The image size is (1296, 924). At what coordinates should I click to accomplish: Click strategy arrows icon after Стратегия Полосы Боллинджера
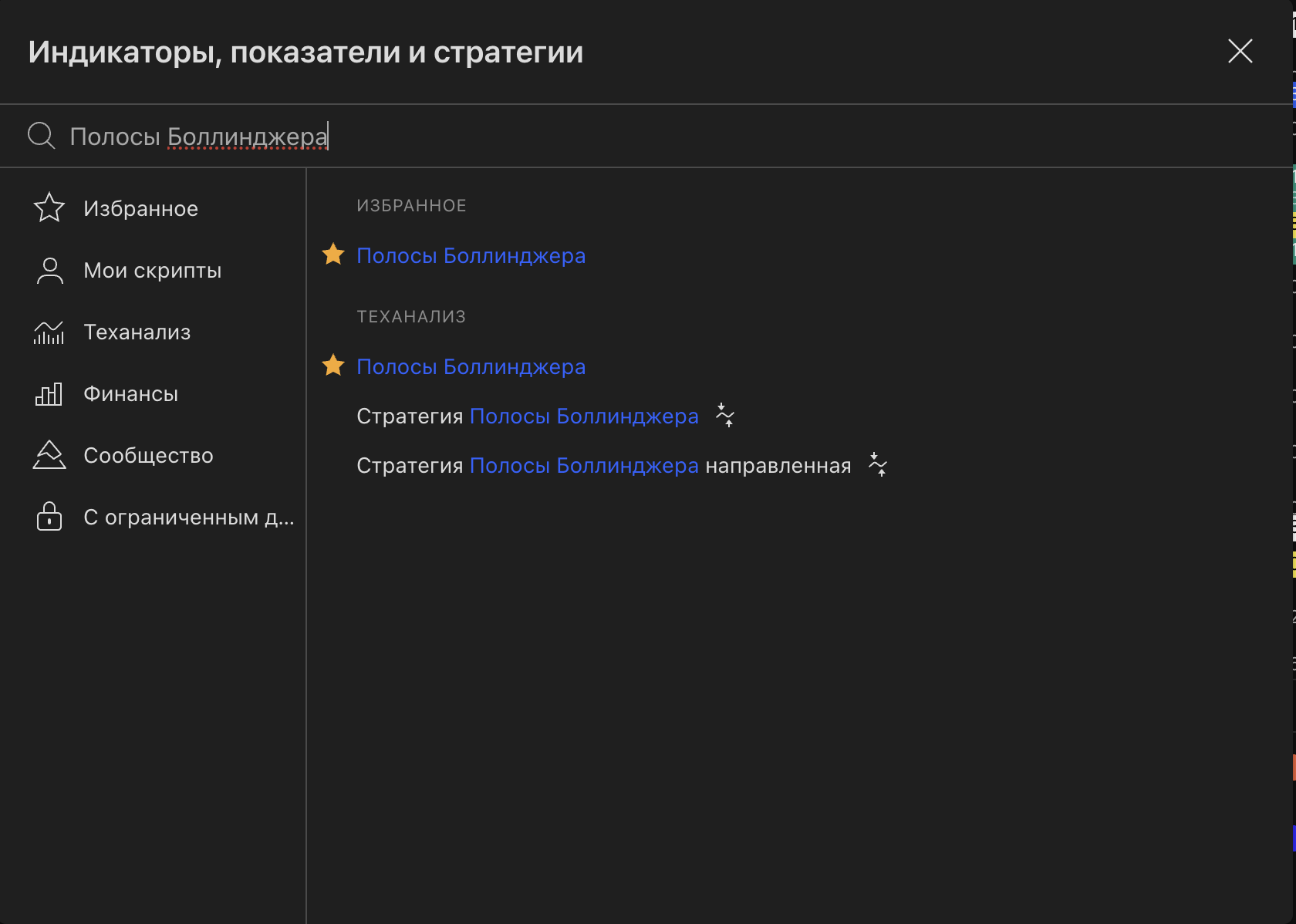click(725, 416)
